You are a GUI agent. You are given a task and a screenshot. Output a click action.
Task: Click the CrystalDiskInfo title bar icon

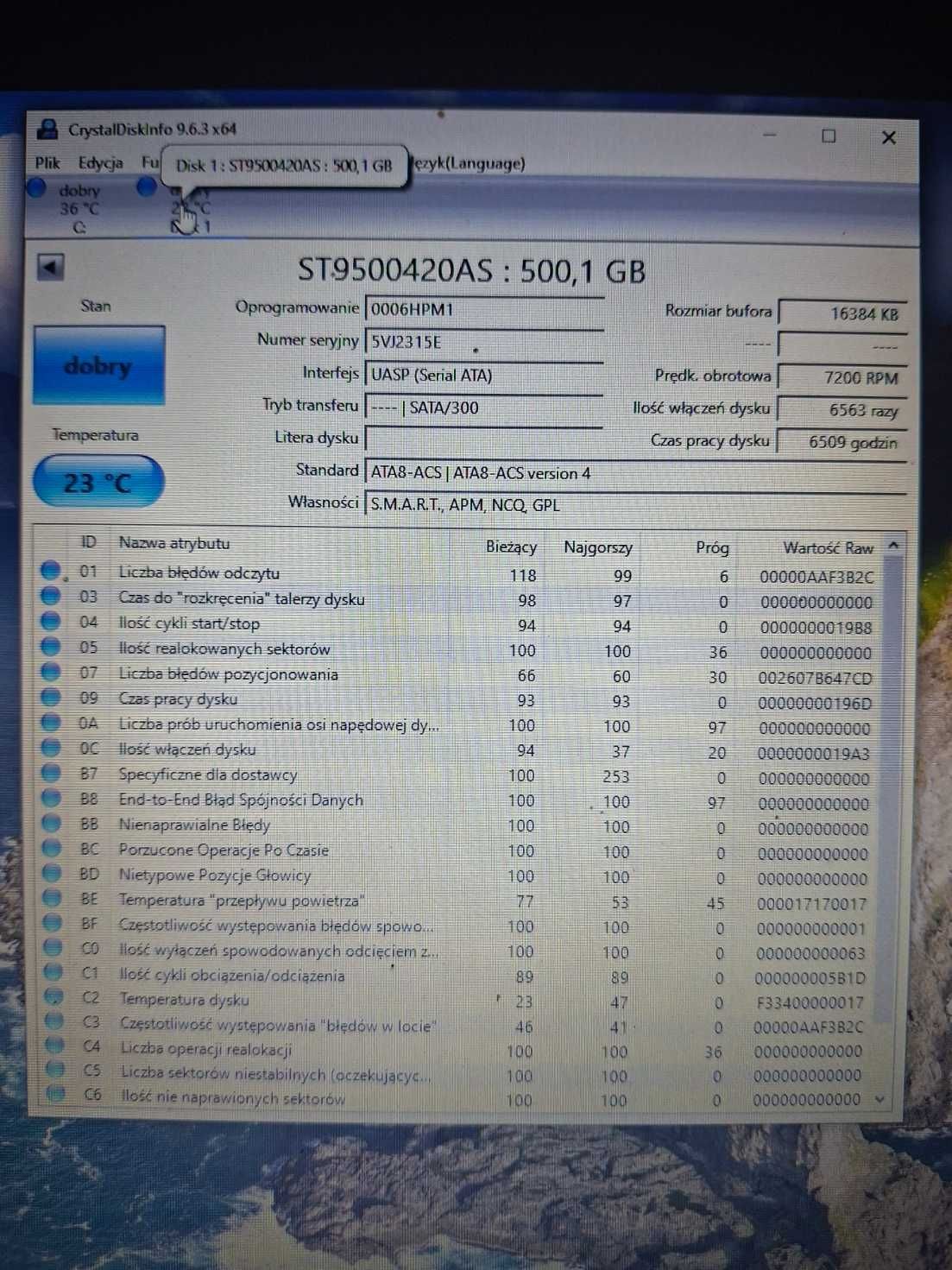tap(47, 130)
